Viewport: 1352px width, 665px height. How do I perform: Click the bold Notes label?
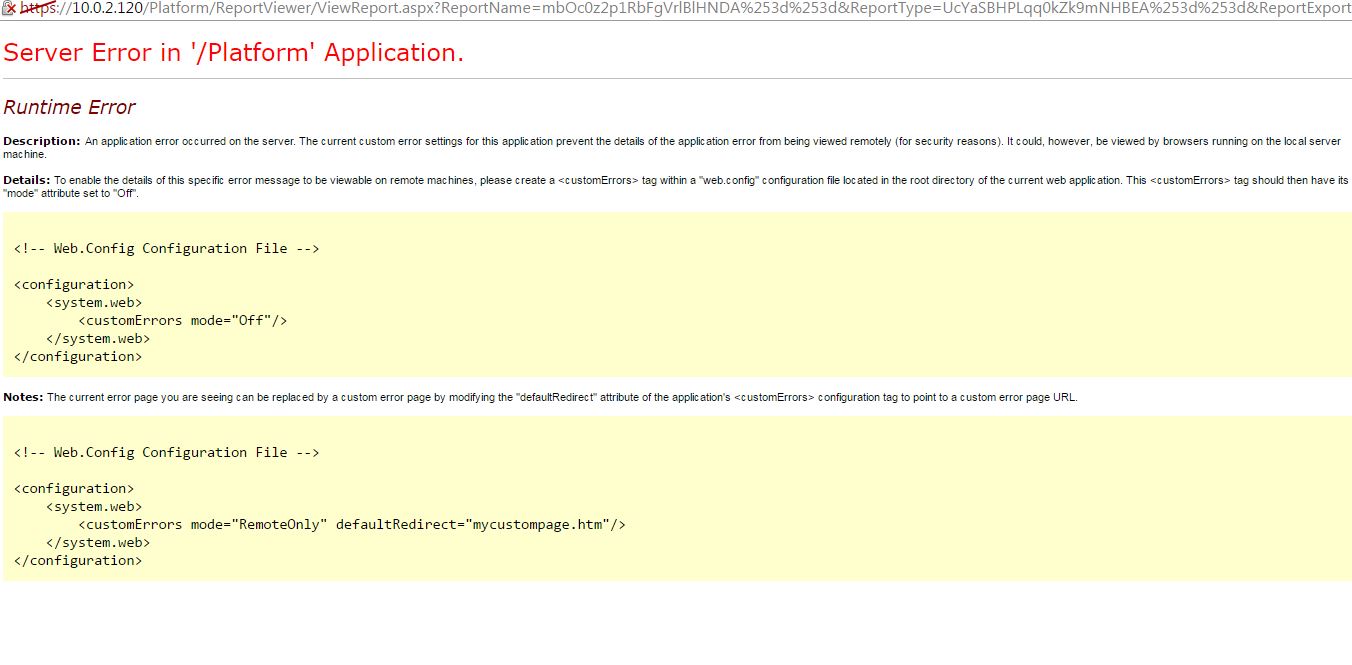(23, 397)
